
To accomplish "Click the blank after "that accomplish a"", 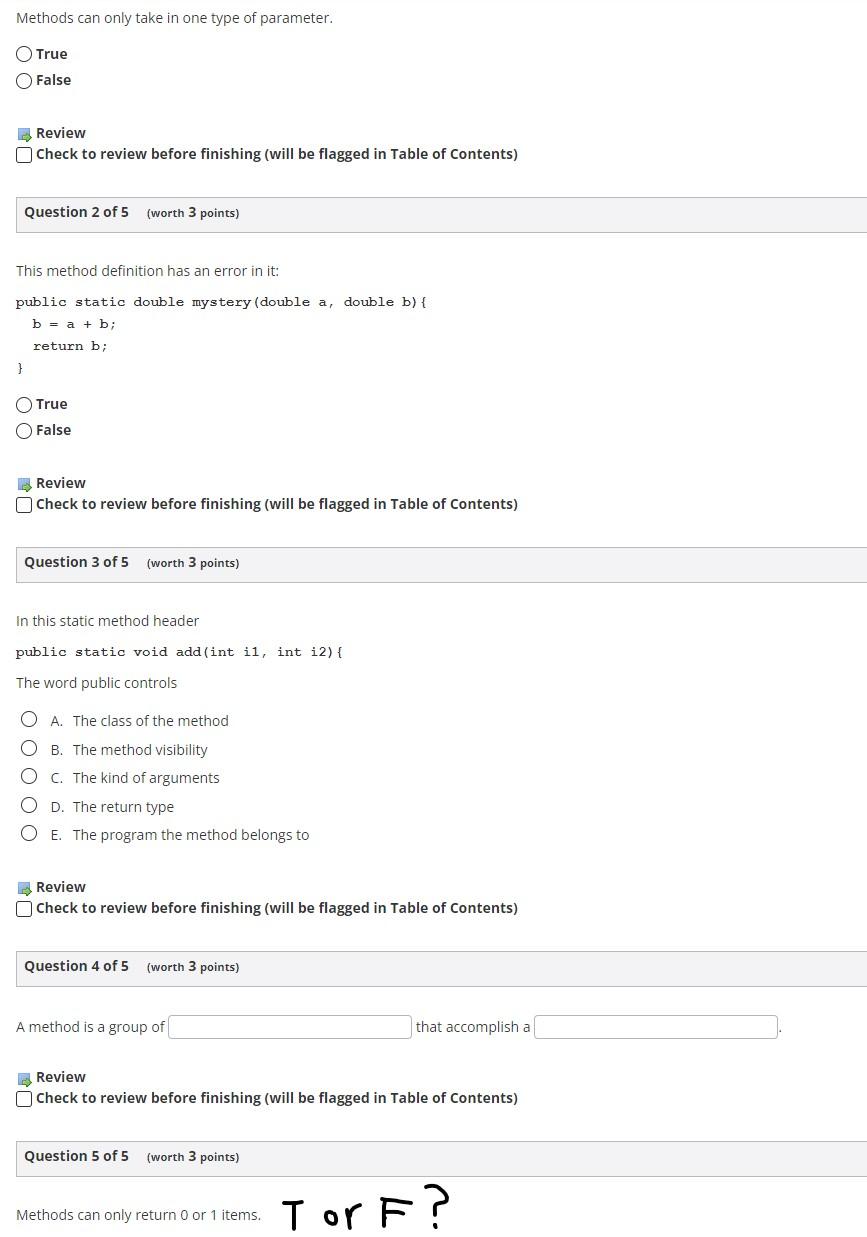I will tap(655, 1026).
